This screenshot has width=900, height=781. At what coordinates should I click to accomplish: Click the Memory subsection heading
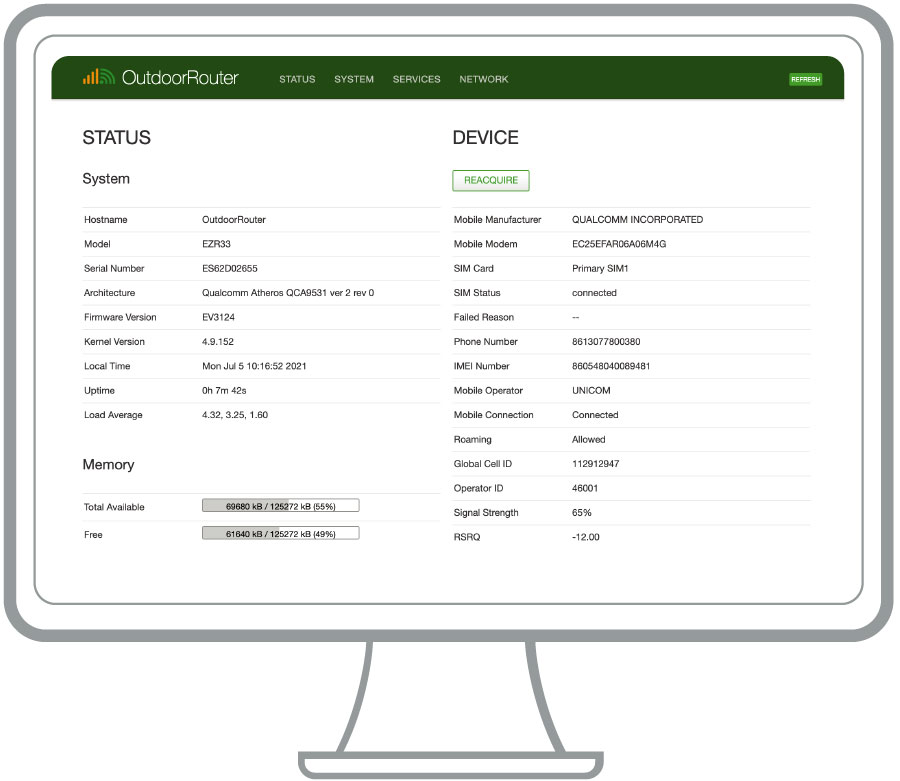pyautogui.click(x=108, y=464)
